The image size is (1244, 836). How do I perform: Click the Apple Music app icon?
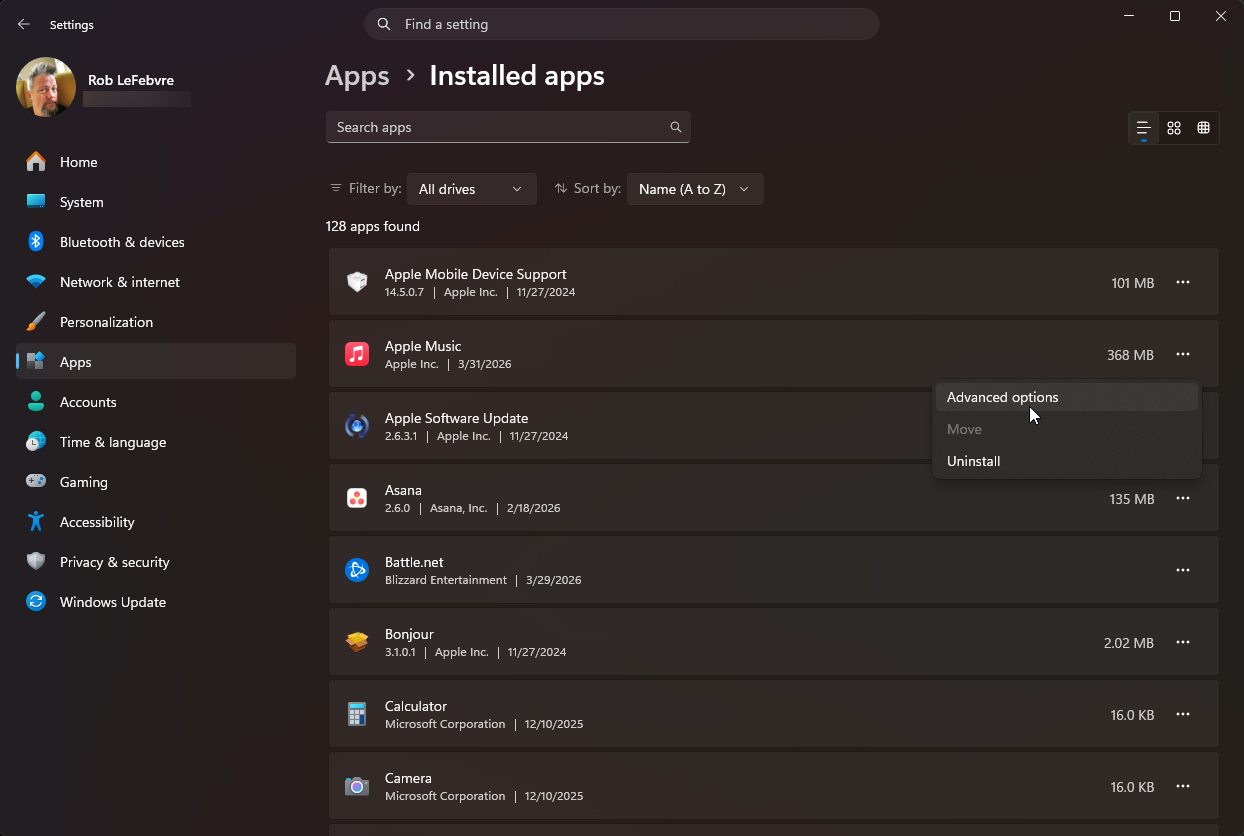pyautogui.click(x=357, y=354)
